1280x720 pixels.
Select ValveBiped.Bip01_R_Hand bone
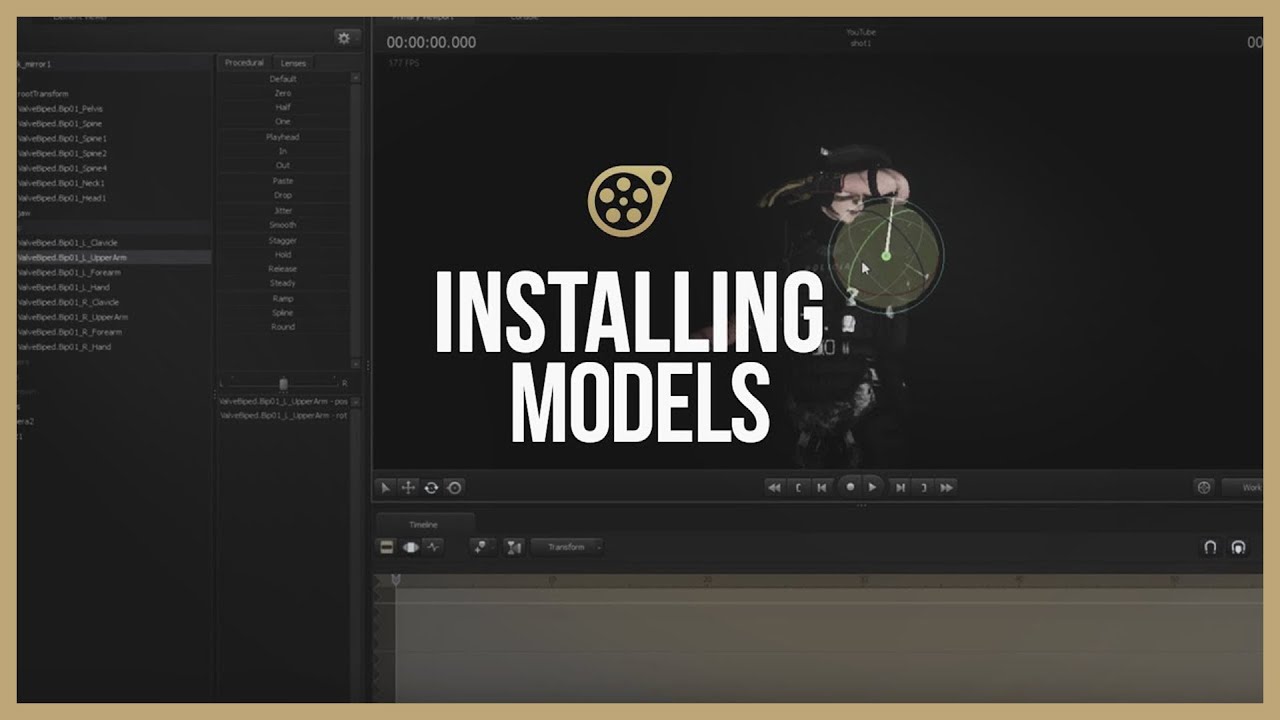tap(64, 347)
